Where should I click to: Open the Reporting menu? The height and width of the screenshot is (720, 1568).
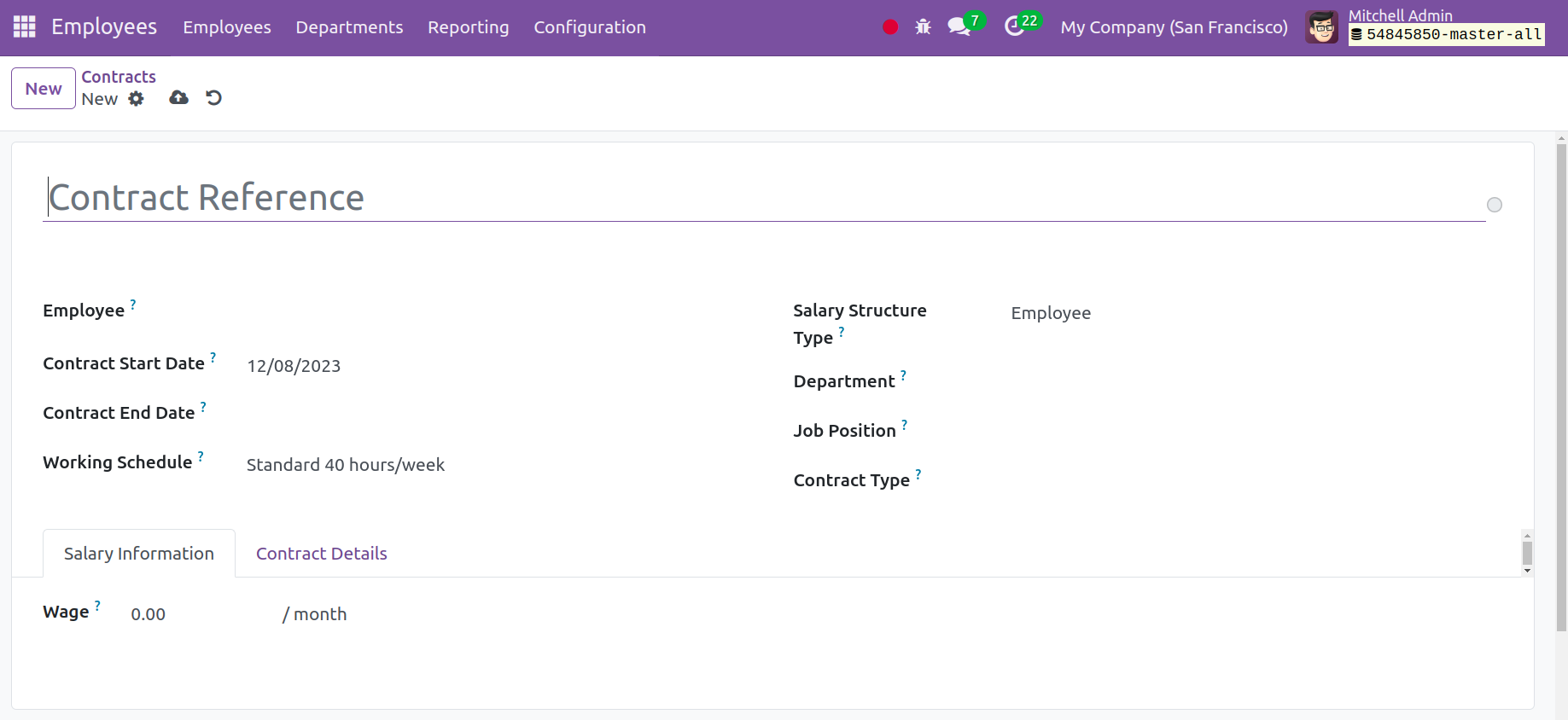click(468, 27)
